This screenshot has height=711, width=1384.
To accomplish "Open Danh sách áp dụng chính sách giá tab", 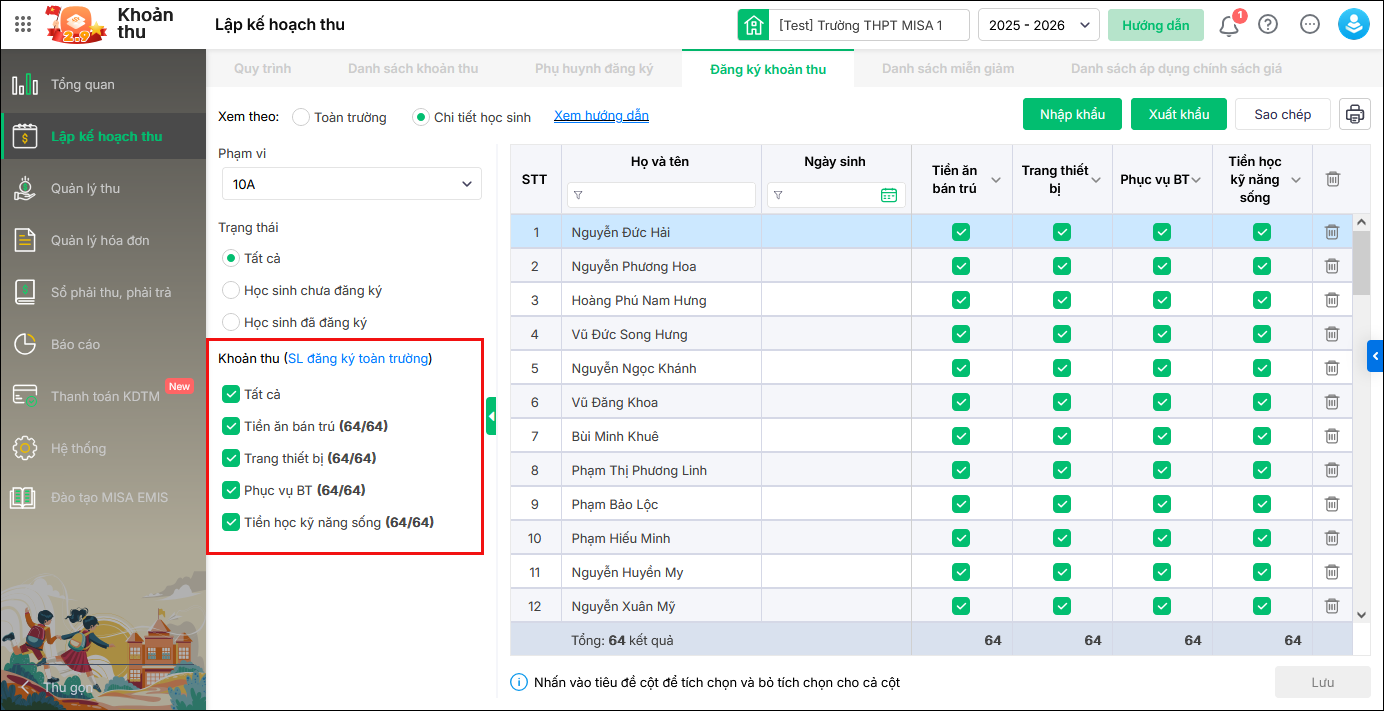I will pyautogui.click(x=1176, y=69).
